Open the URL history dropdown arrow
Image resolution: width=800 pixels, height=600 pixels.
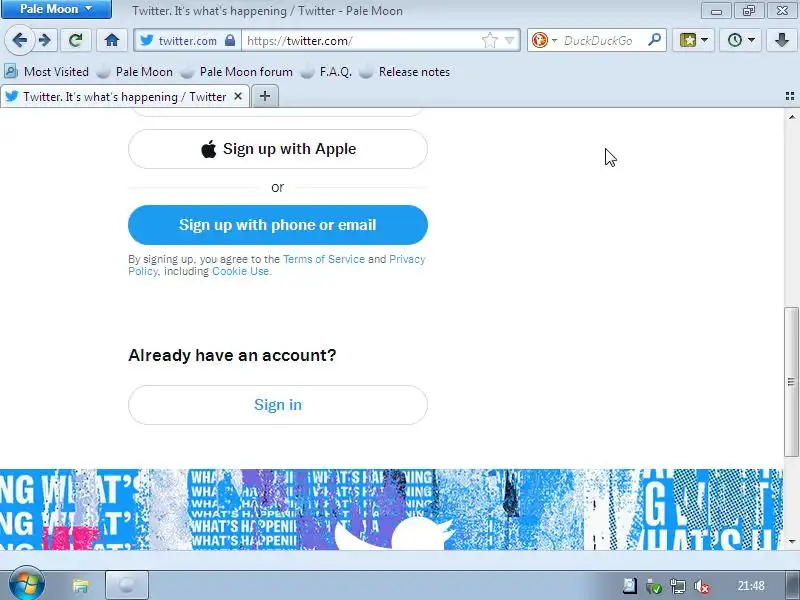coord(509,40)
